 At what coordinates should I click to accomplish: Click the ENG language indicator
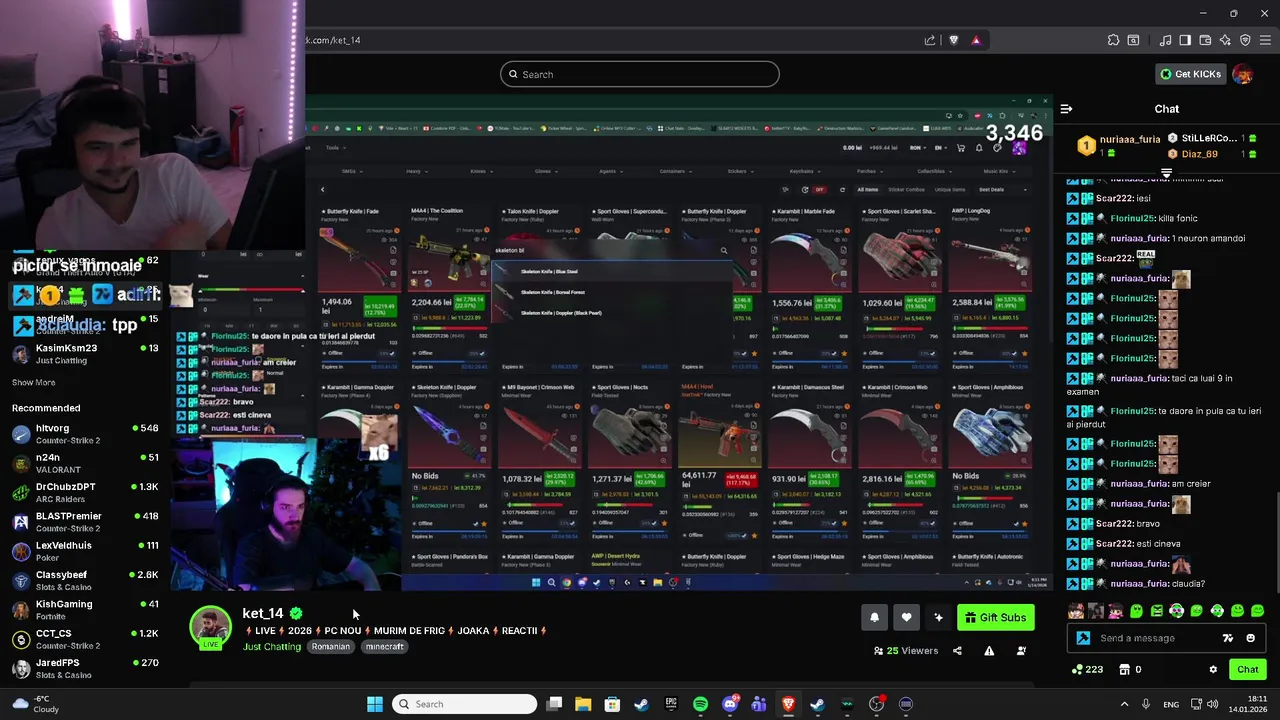(x=1171, y=704)
